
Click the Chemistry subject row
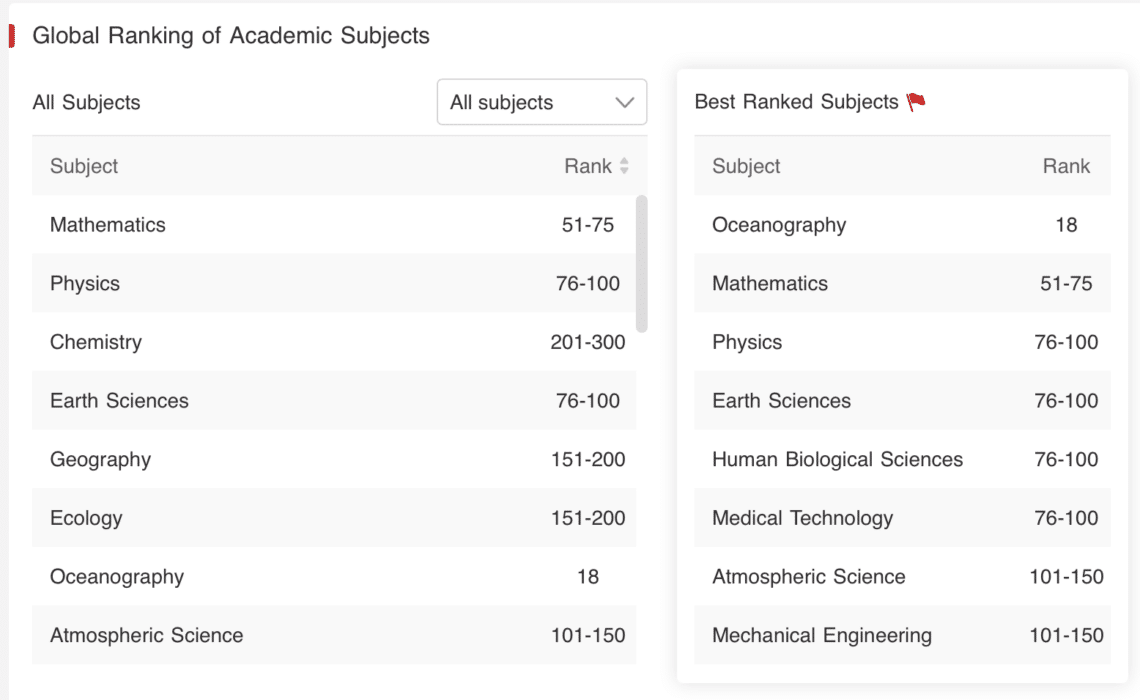[96, 342]
